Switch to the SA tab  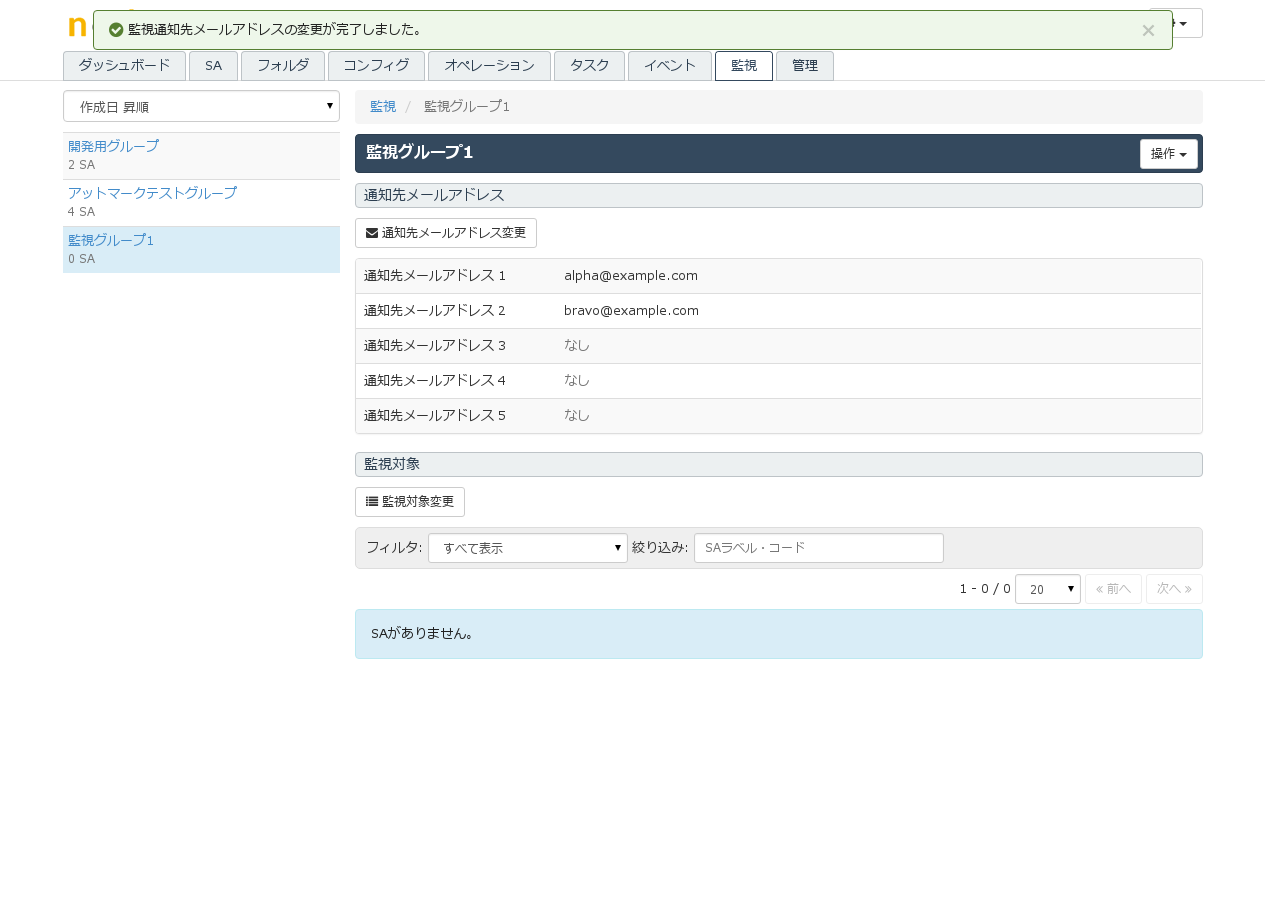click(x=213, y=66)
